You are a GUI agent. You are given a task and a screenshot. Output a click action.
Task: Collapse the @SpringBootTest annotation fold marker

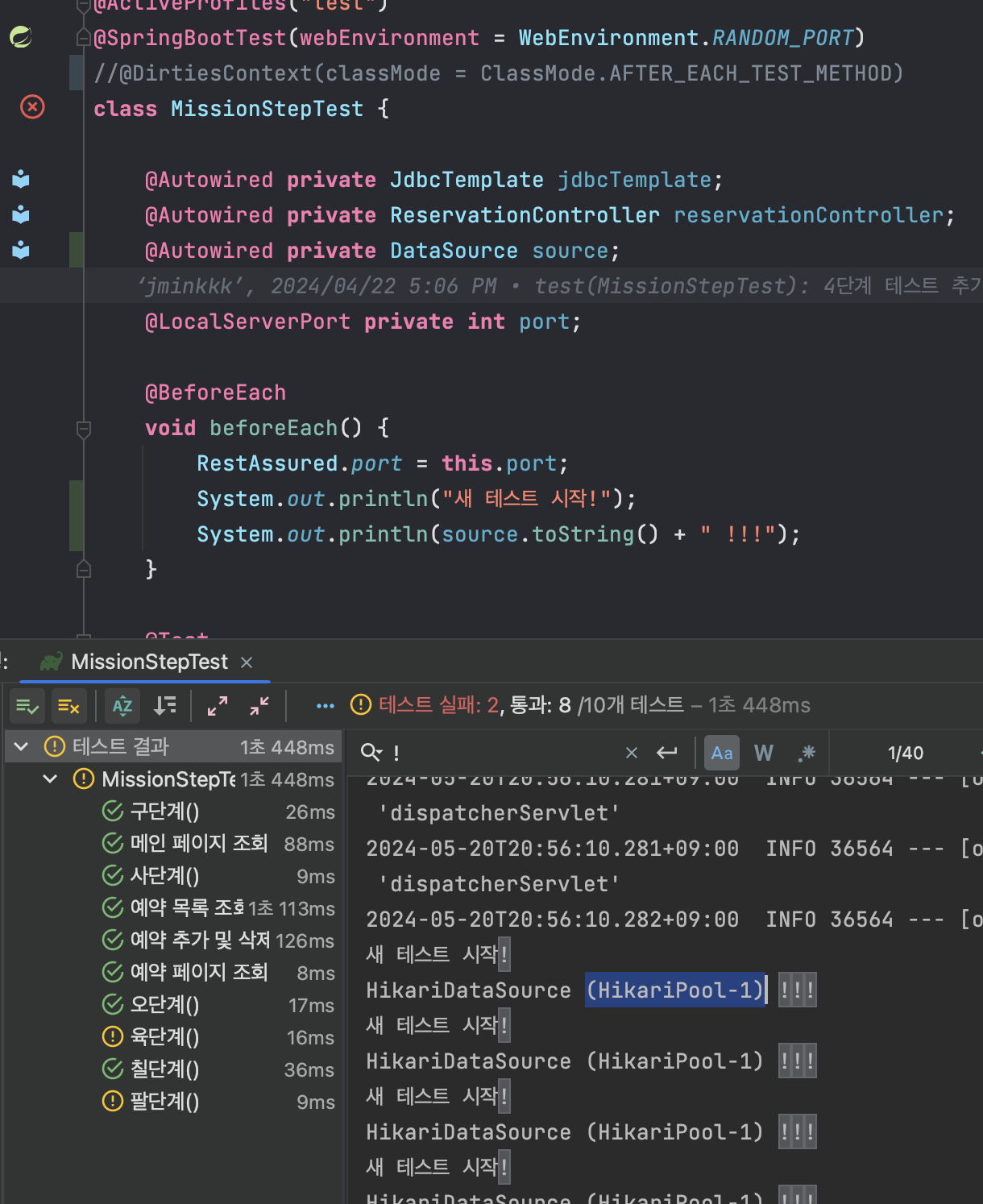84,38
